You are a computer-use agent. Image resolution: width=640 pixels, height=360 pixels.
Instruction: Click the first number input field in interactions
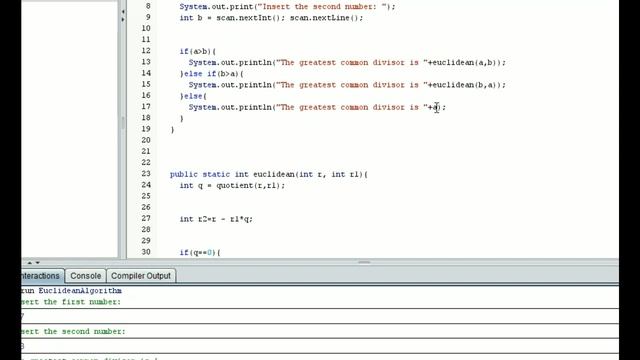click(320, 316)
